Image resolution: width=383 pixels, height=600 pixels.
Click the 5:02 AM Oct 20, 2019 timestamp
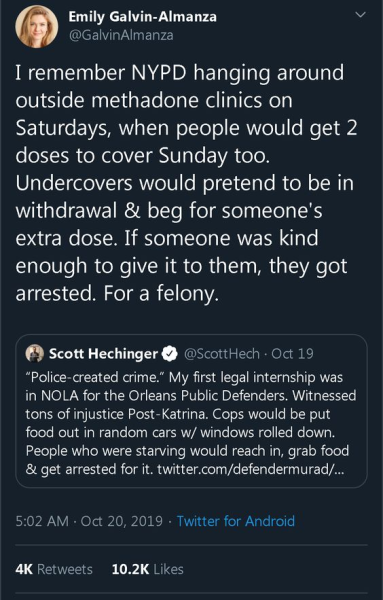(89, 521)
